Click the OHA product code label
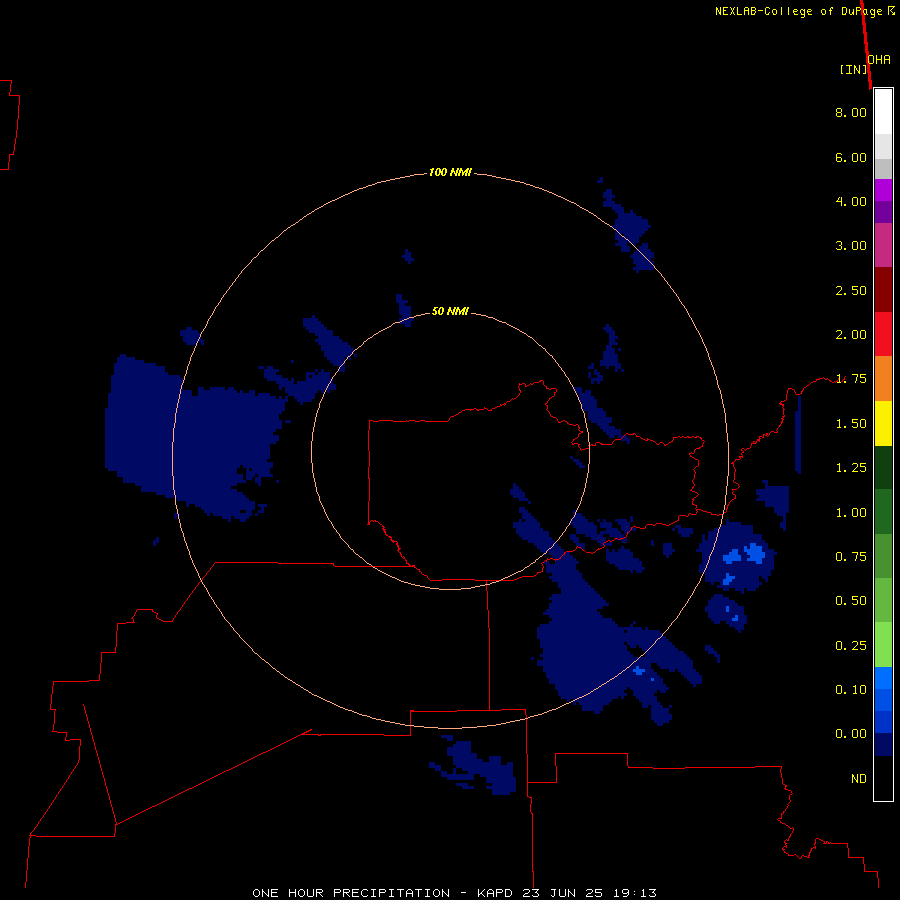 click(x=879, y=59)
